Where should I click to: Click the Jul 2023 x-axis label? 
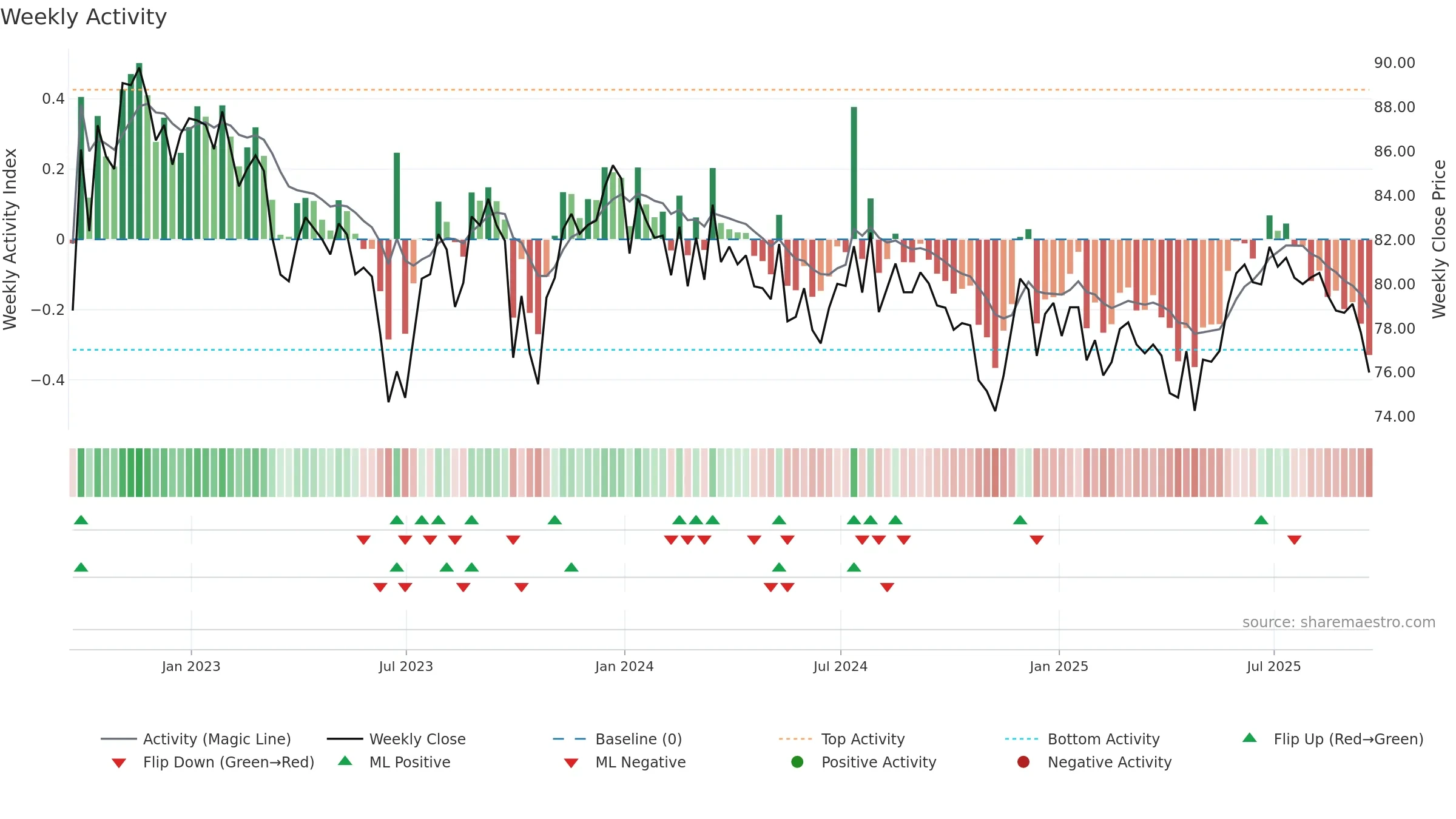[x=406, y=666]
